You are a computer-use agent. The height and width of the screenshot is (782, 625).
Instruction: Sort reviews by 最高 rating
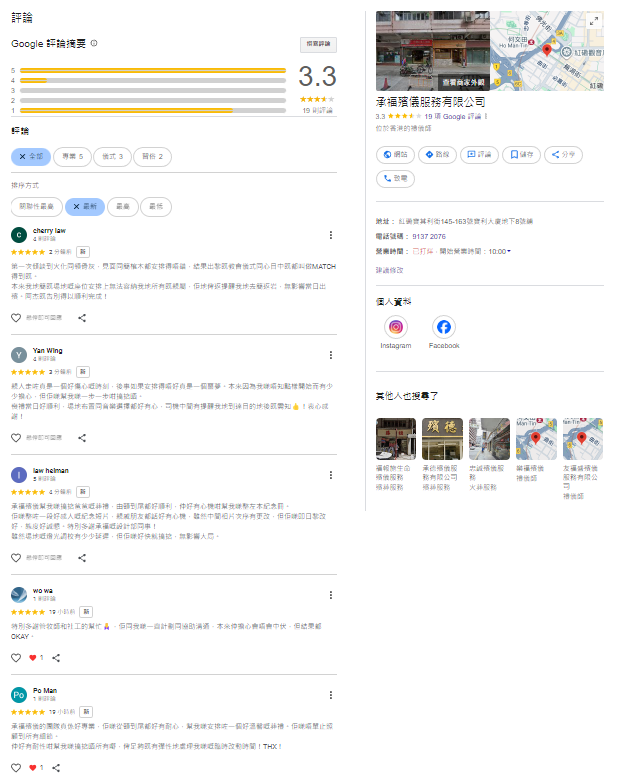coord(123,206)
